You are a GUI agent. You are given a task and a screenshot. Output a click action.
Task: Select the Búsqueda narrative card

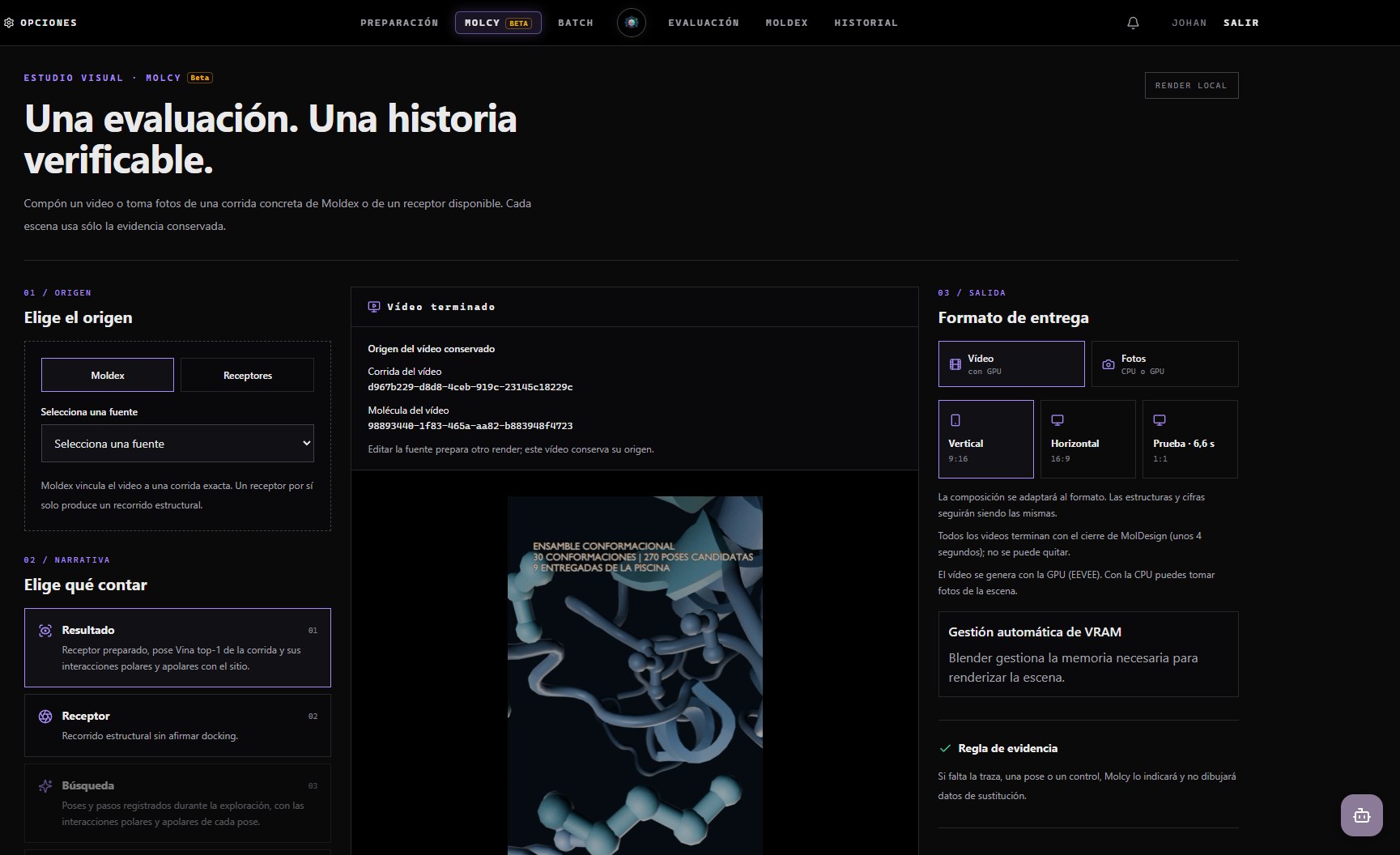point(177,803)
